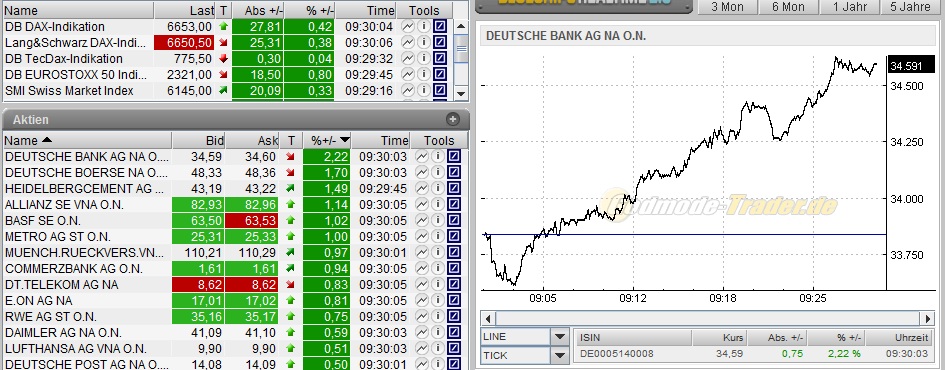Image resolution: width=945 pixels, height=370 pixels.
Task: Select the 5 Jahre chart range tab
Action: pyautogui.click(x=912, y=7)
